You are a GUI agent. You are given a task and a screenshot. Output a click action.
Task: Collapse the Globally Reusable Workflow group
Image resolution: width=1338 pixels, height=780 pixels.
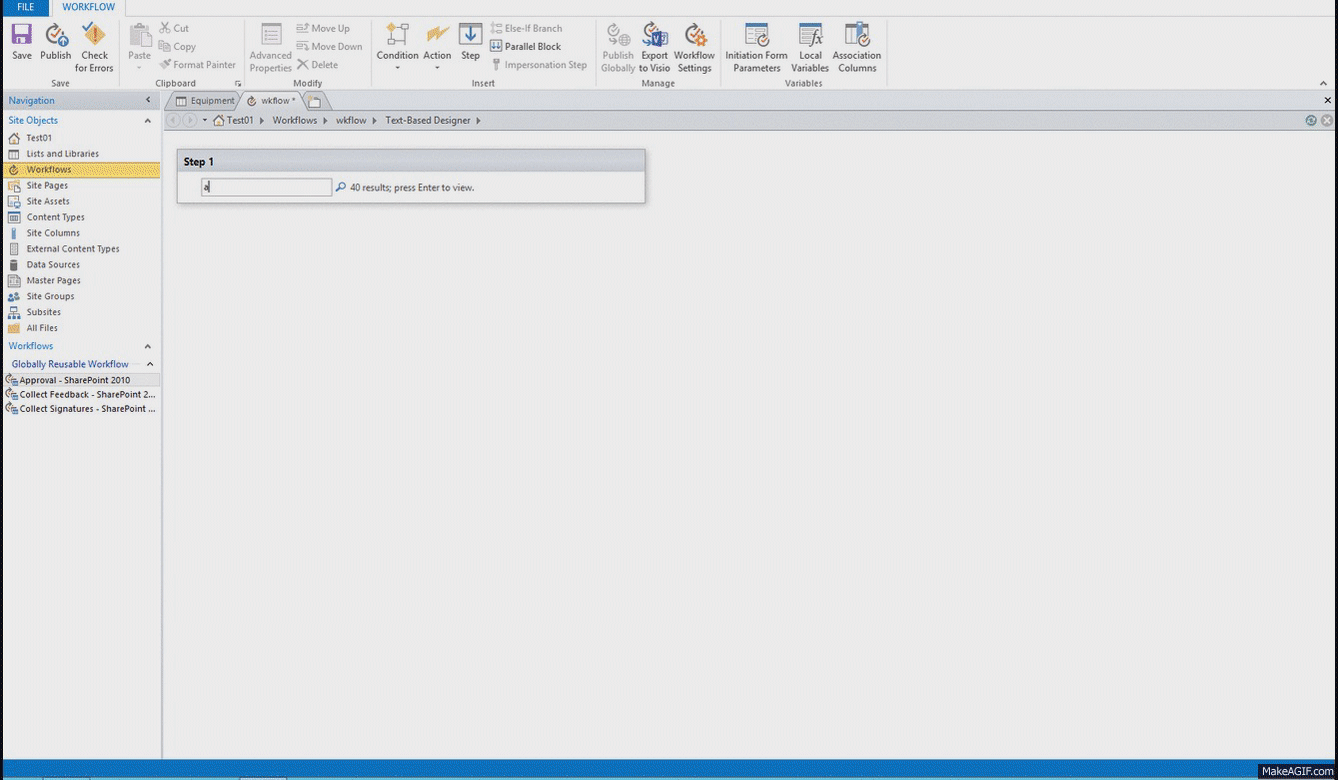tap(150, 365)
